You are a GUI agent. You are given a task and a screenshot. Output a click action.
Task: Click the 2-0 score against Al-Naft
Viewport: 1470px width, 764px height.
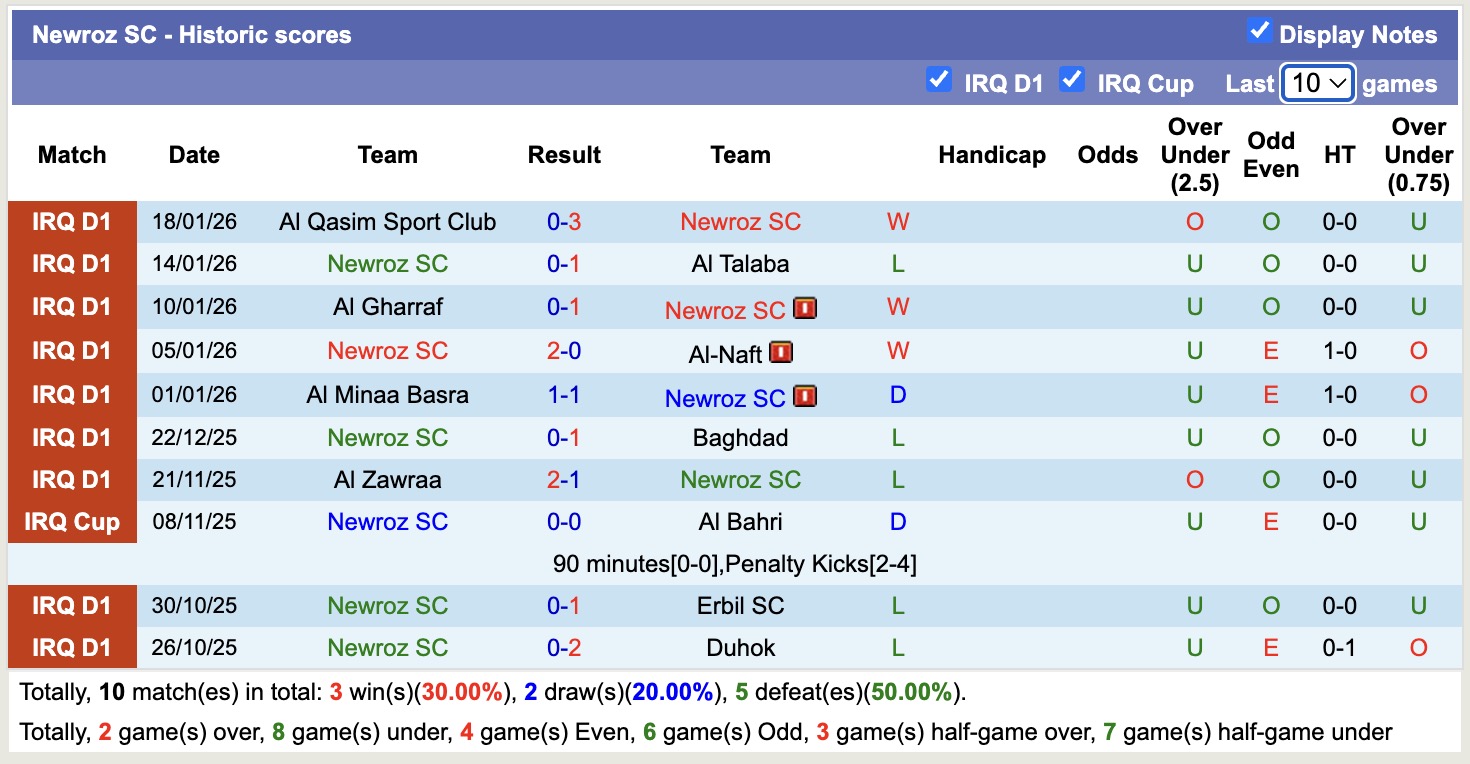564,351
